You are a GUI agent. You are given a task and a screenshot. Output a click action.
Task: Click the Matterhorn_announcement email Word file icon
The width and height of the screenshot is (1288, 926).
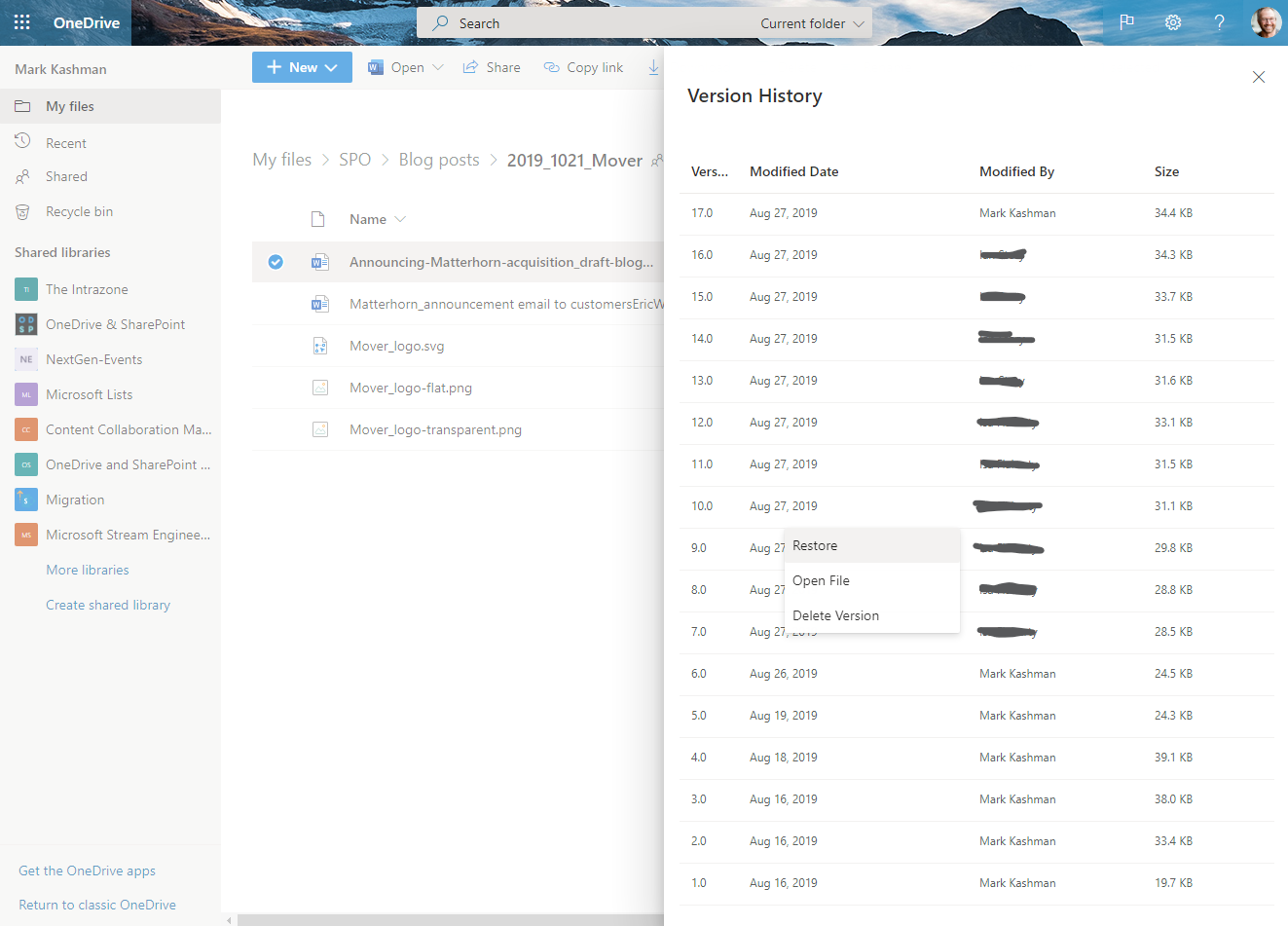tap(319, 304)
